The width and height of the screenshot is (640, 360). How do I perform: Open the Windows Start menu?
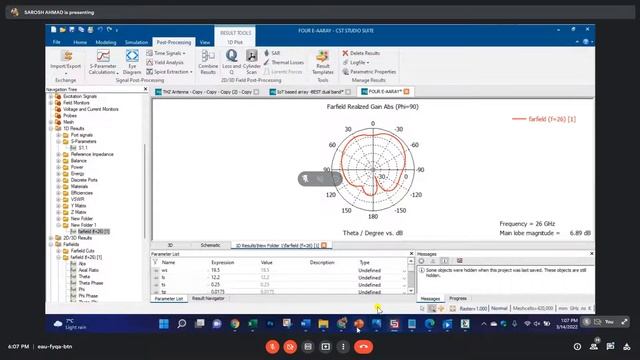click(164, 324)
